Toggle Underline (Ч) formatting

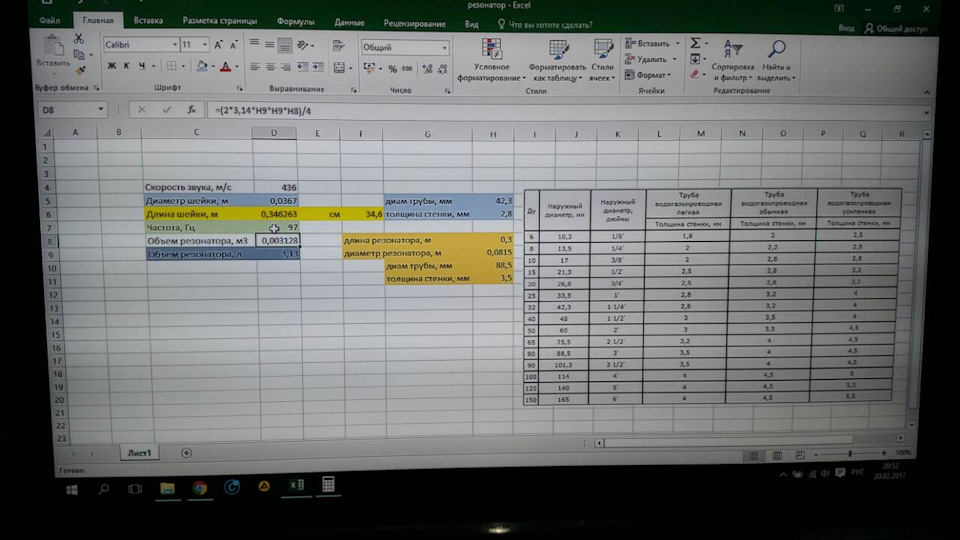click(142, 66)
